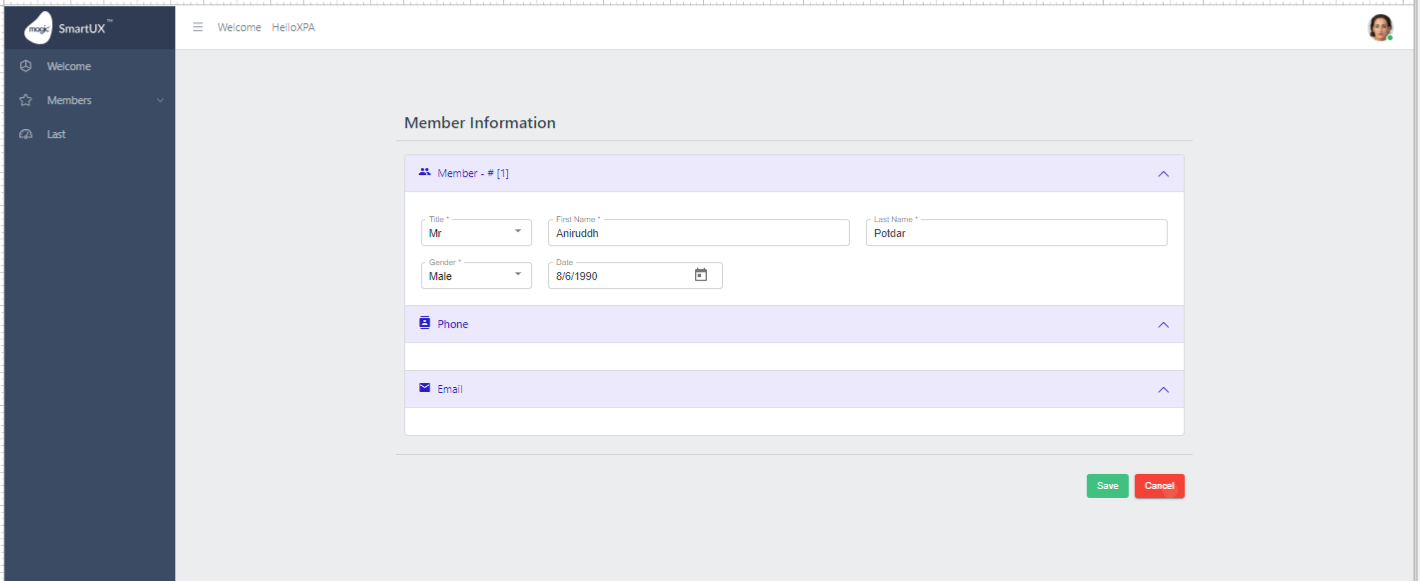Click the Last gauge icon

point(26,134)
